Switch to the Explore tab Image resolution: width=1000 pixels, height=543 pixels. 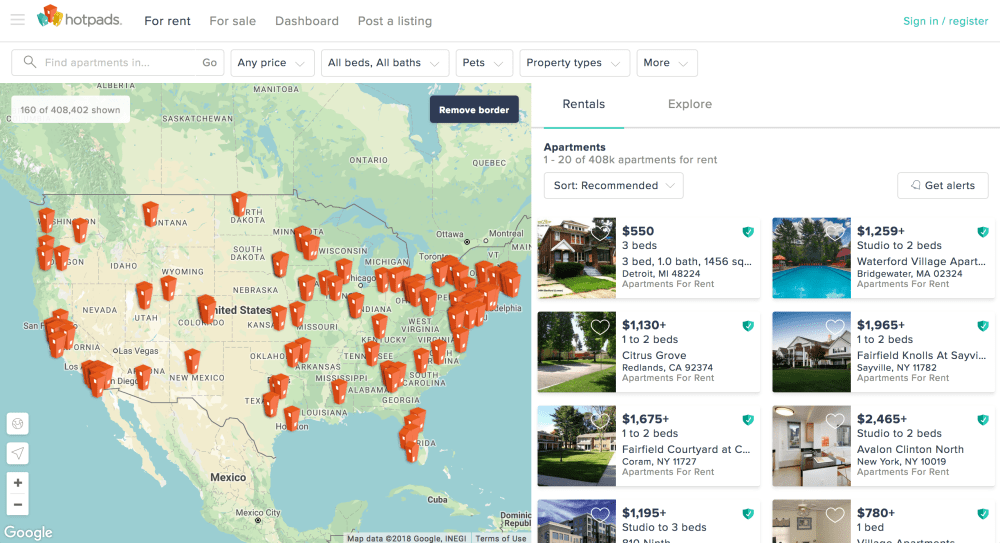[x=690, y=104]
